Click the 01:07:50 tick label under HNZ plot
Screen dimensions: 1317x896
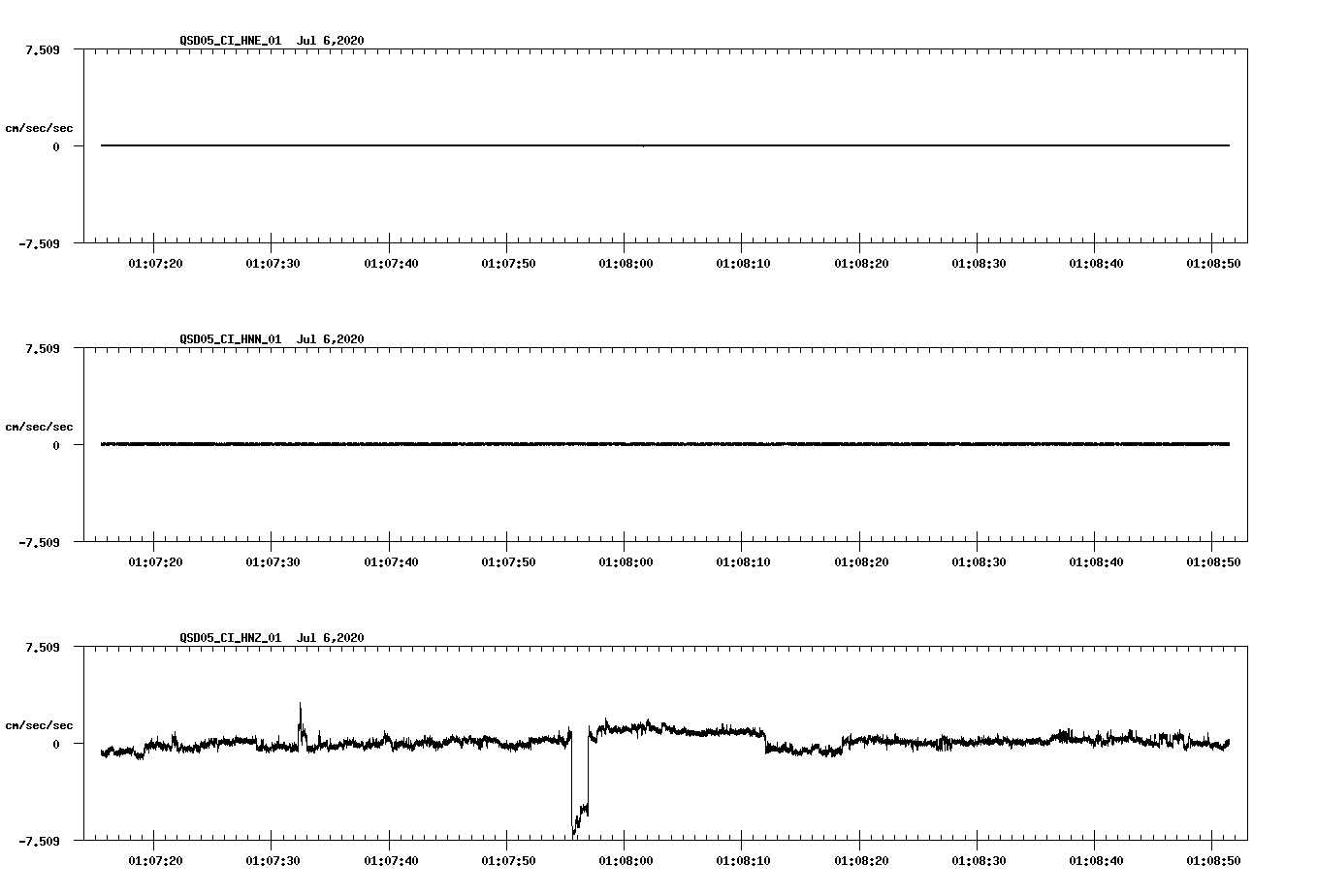(x=507, y=860)
